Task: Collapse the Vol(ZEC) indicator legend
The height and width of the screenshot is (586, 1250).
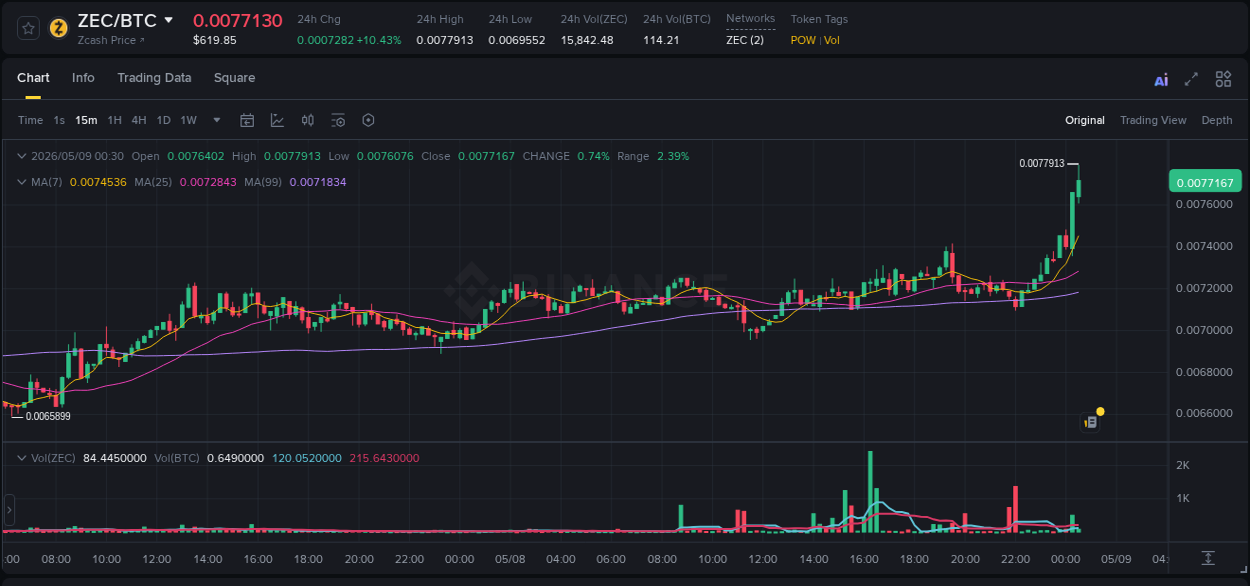Action: pyautogui.click(x=22, y=458)
